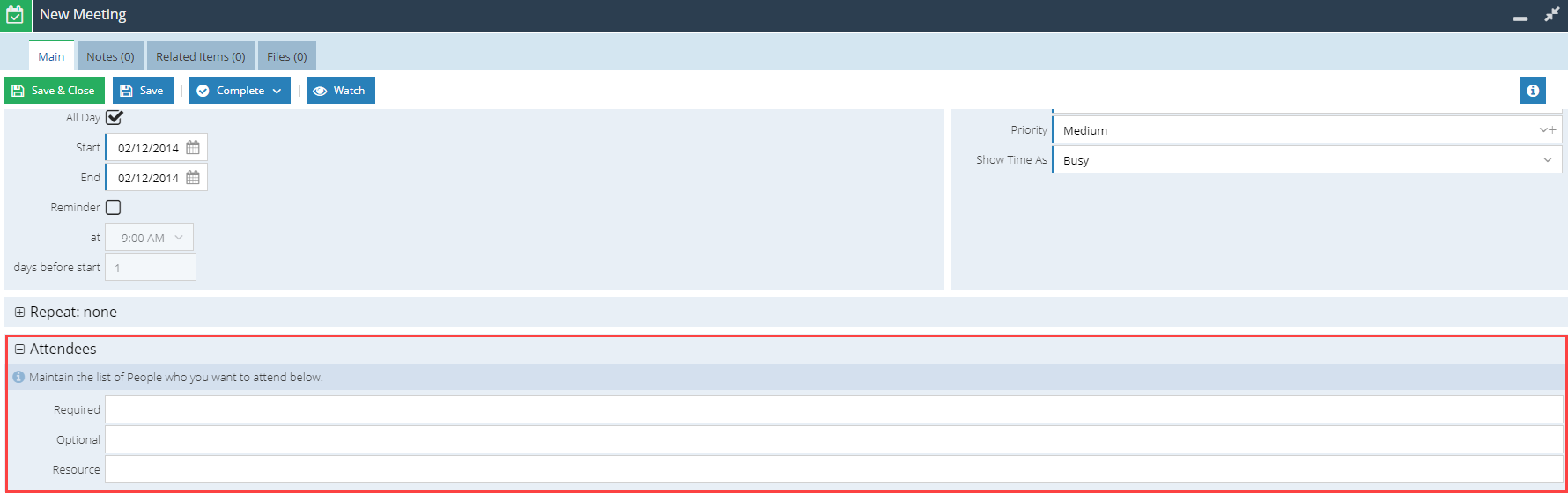Uncheck the All Day checkbox
The height and width of the screenshot is (493, 1568).
[114, 117]
